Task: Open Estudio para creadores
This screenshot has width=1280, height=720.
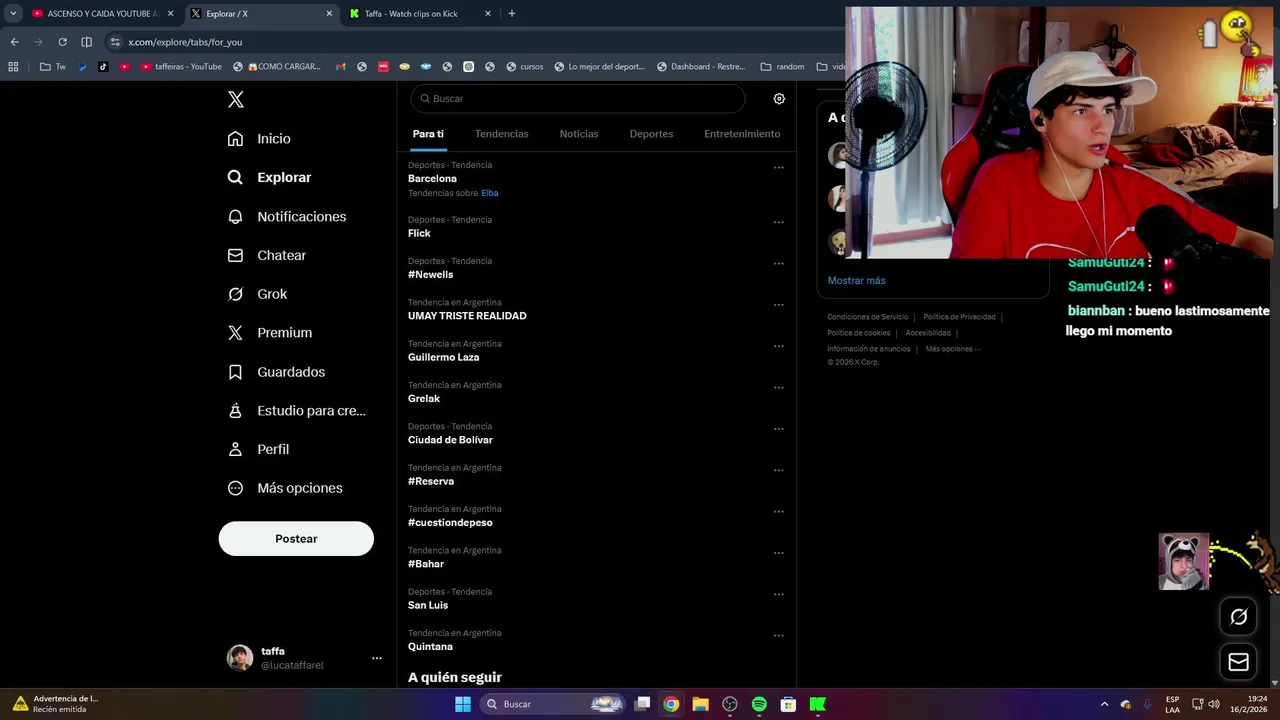Action: [296, 410]
